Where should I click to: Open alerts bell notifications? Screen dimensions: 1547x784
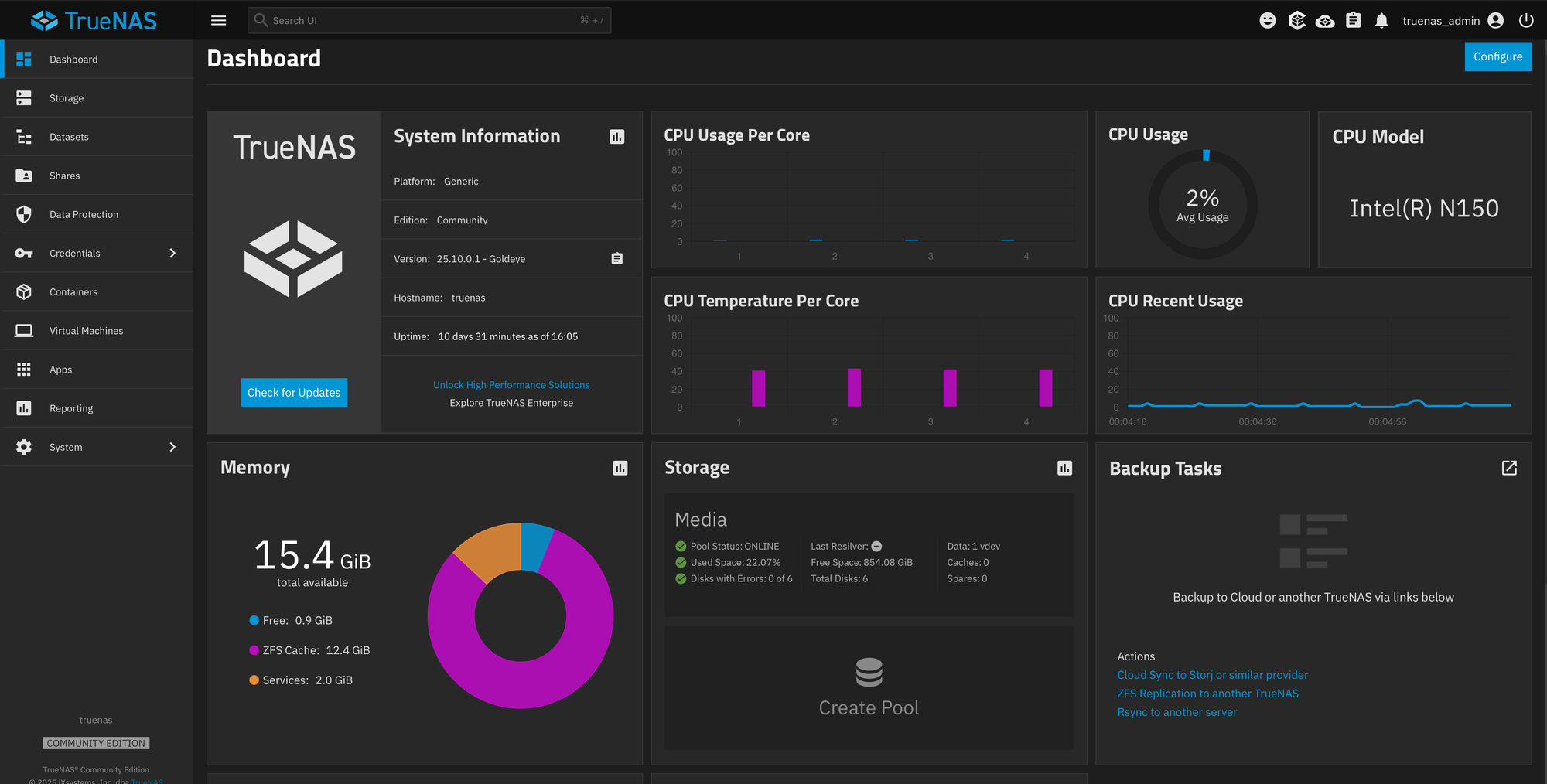point(1381,21)
